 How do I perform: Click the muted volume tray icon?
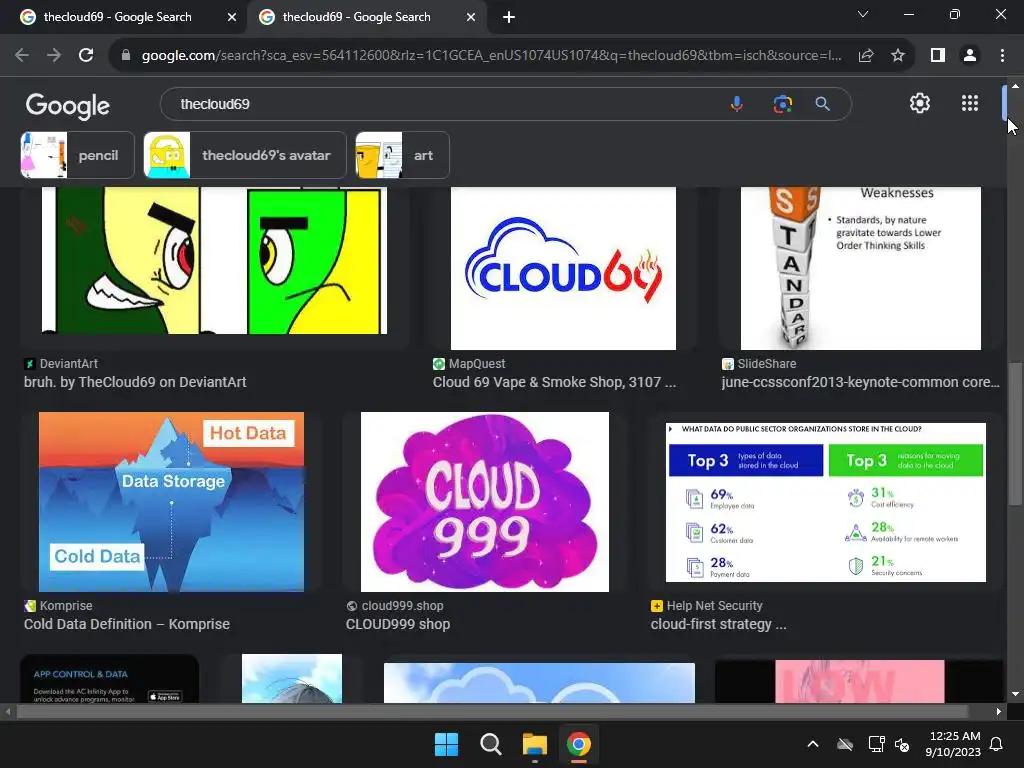point(903,744)
